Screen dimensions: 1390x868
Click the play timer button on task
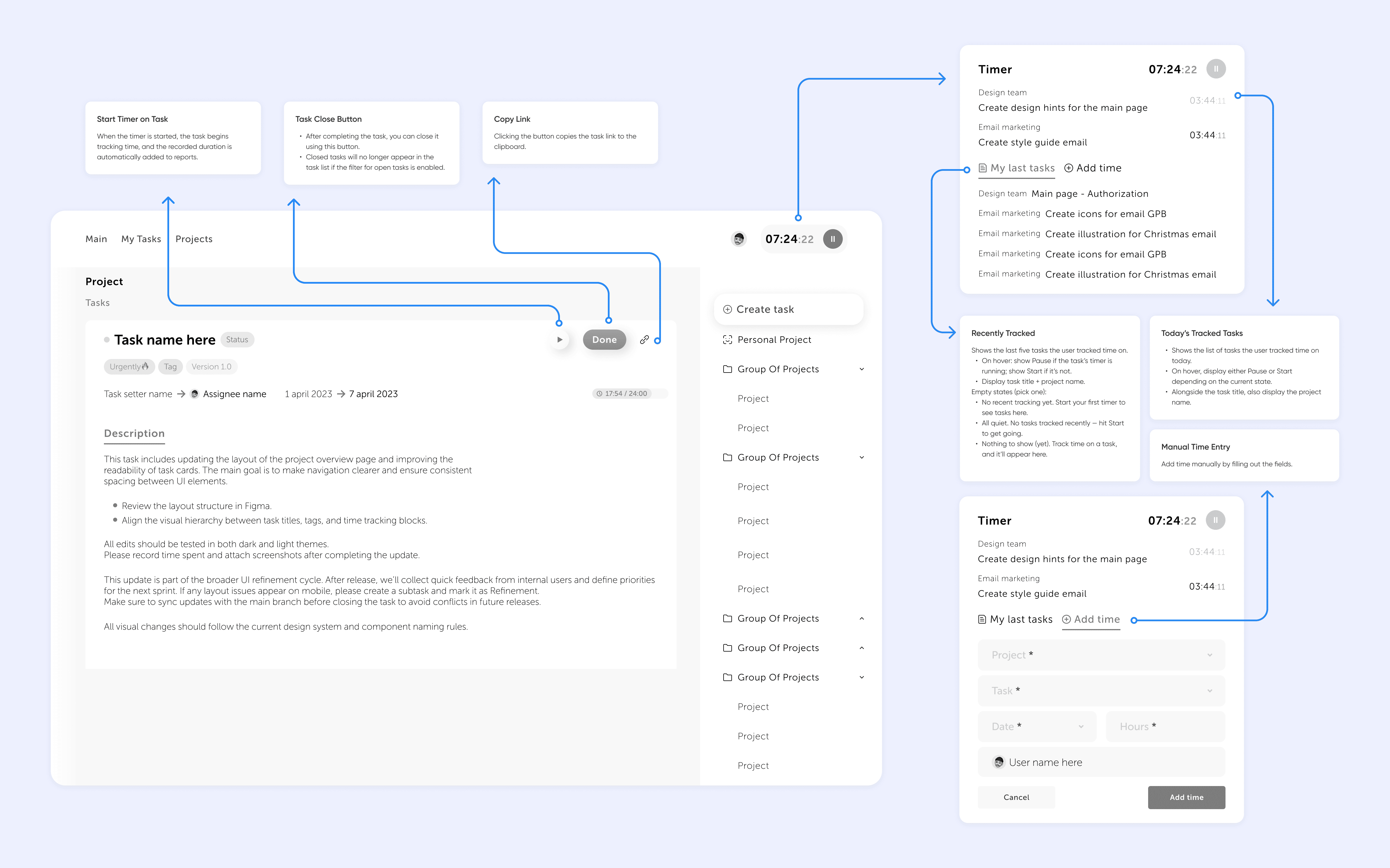pyautogui.click(x=559, y=339)
